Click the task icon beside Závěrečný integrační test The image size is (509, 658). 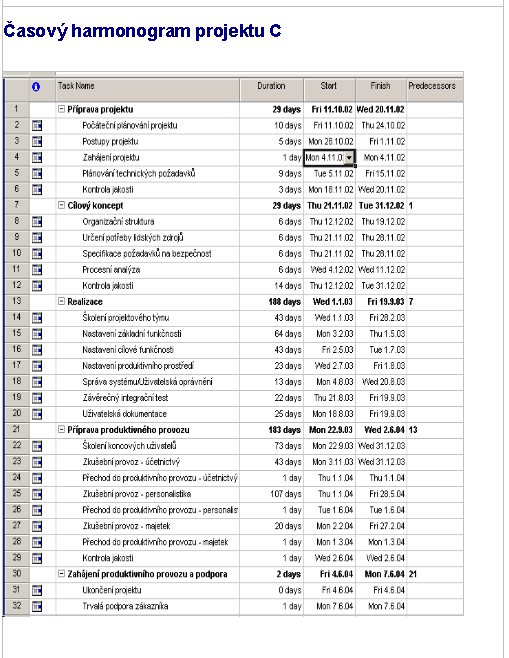37,397
